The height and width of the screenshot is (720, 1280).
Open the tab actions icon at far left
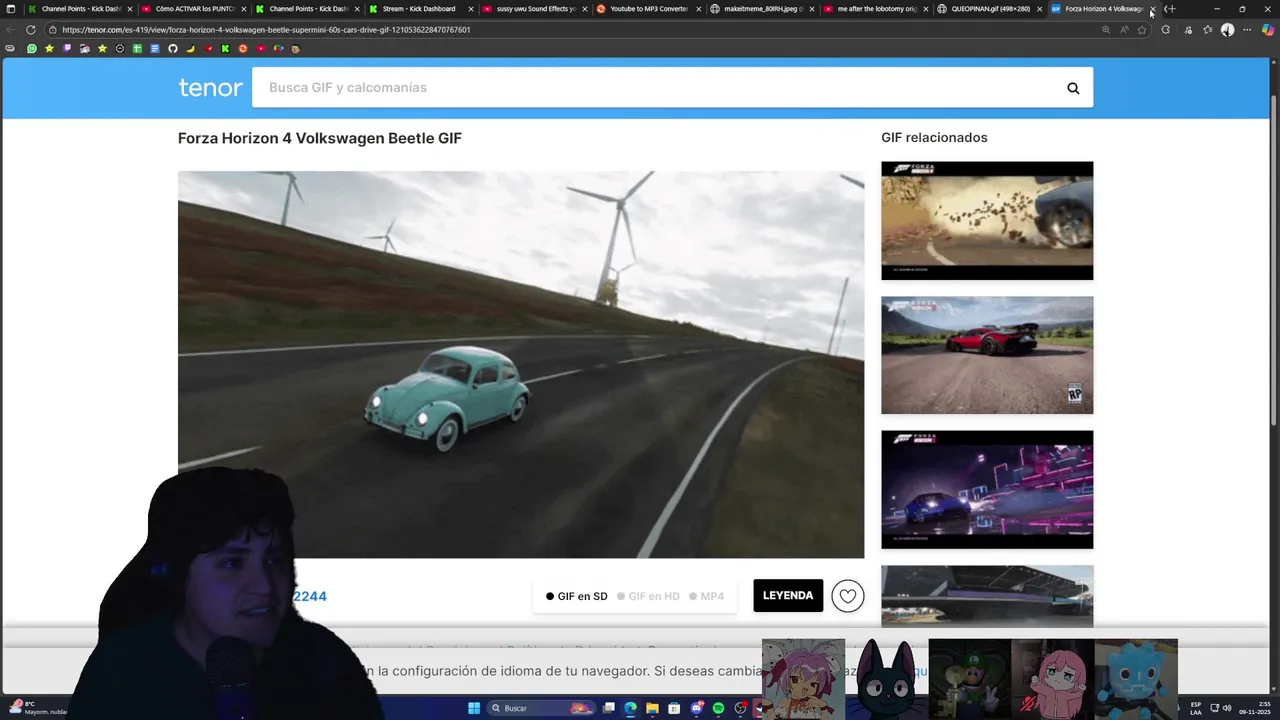pyautogui.click(x=11, y=9)
